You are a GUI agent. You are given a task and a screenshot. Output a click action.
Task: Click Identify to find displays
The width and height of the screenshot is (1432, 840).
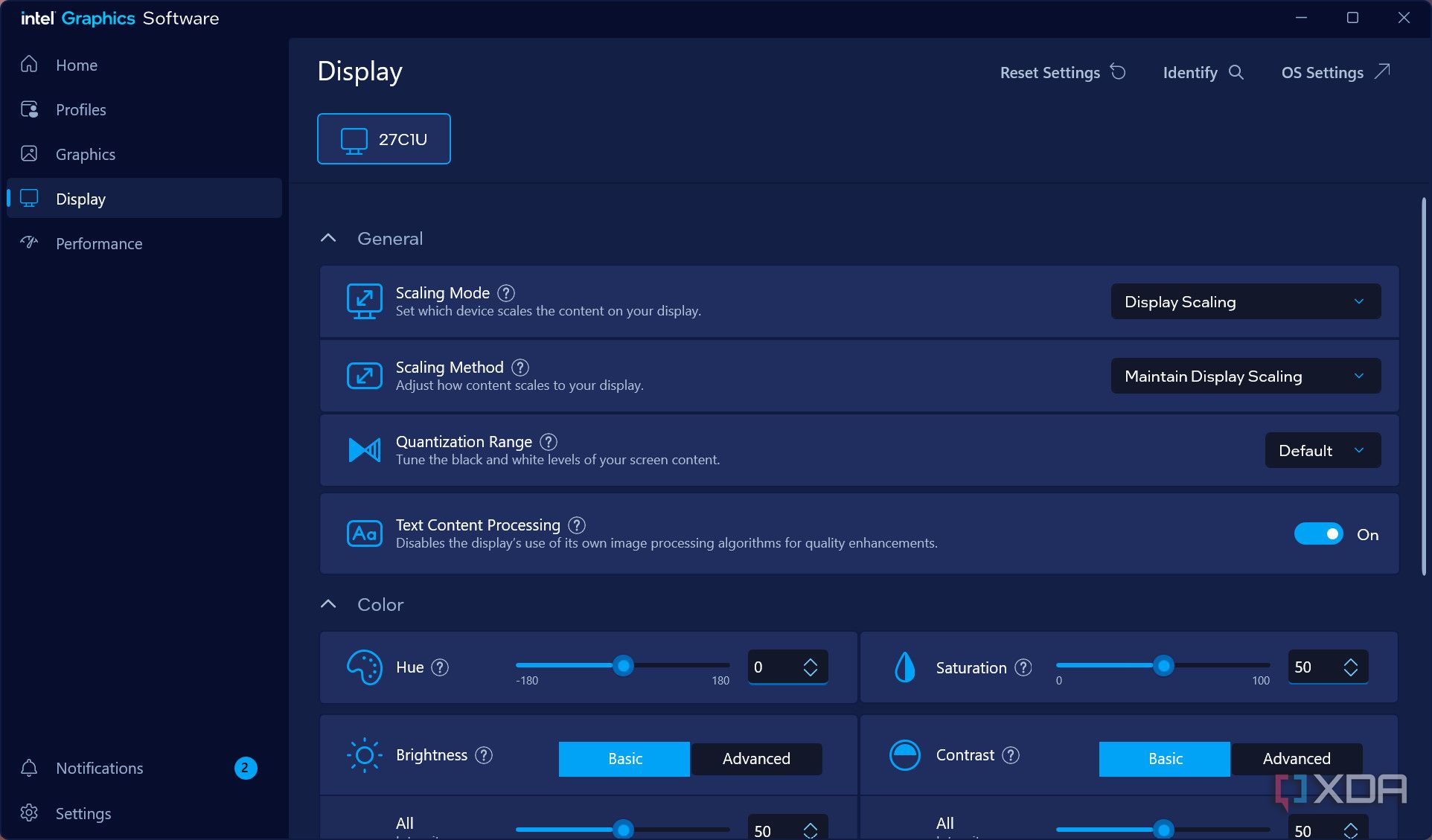click(x=1203, y=72)
